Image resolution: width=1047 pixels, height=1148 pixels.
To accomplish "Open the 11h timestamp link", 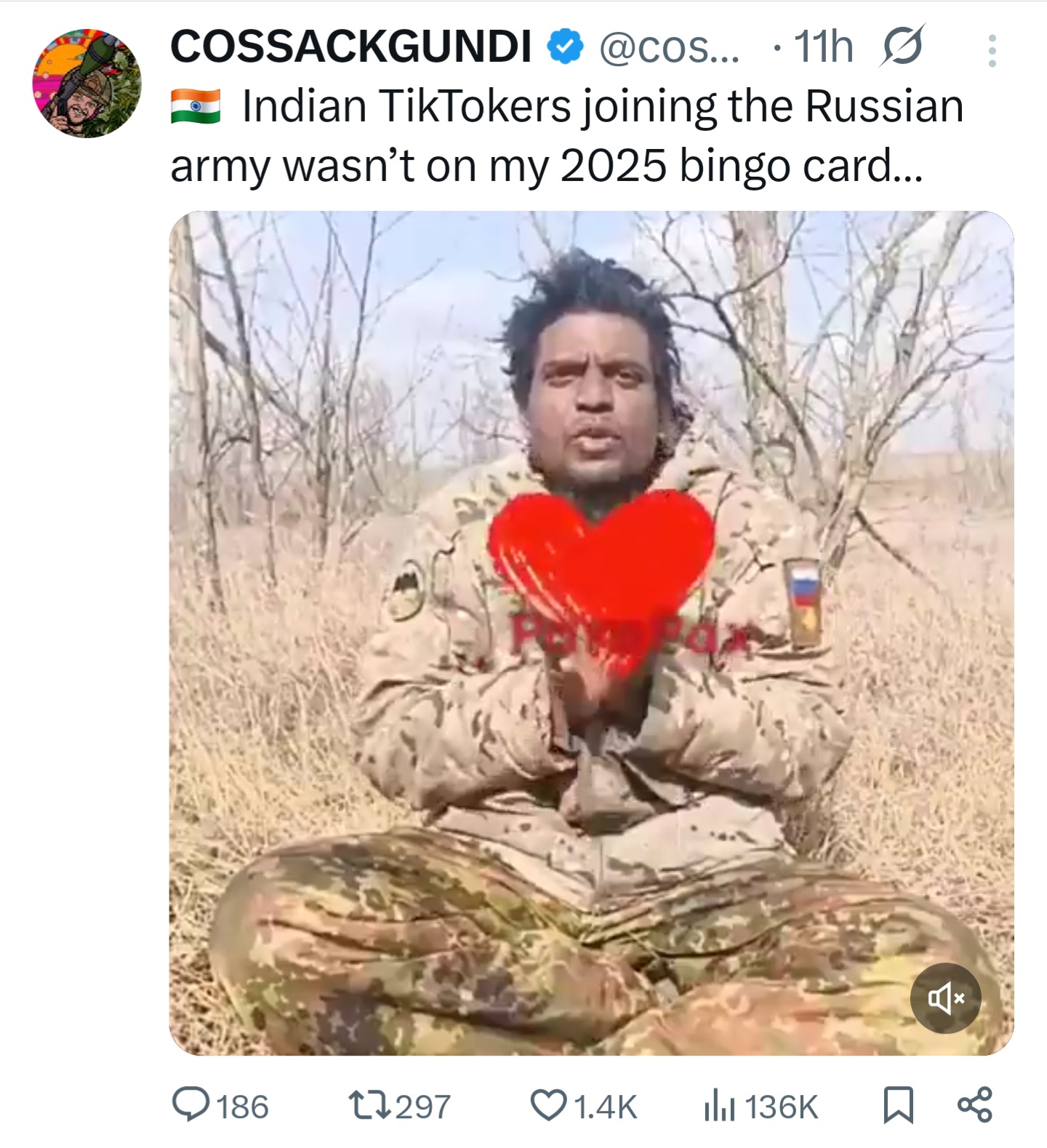I will tap(823, 47).
